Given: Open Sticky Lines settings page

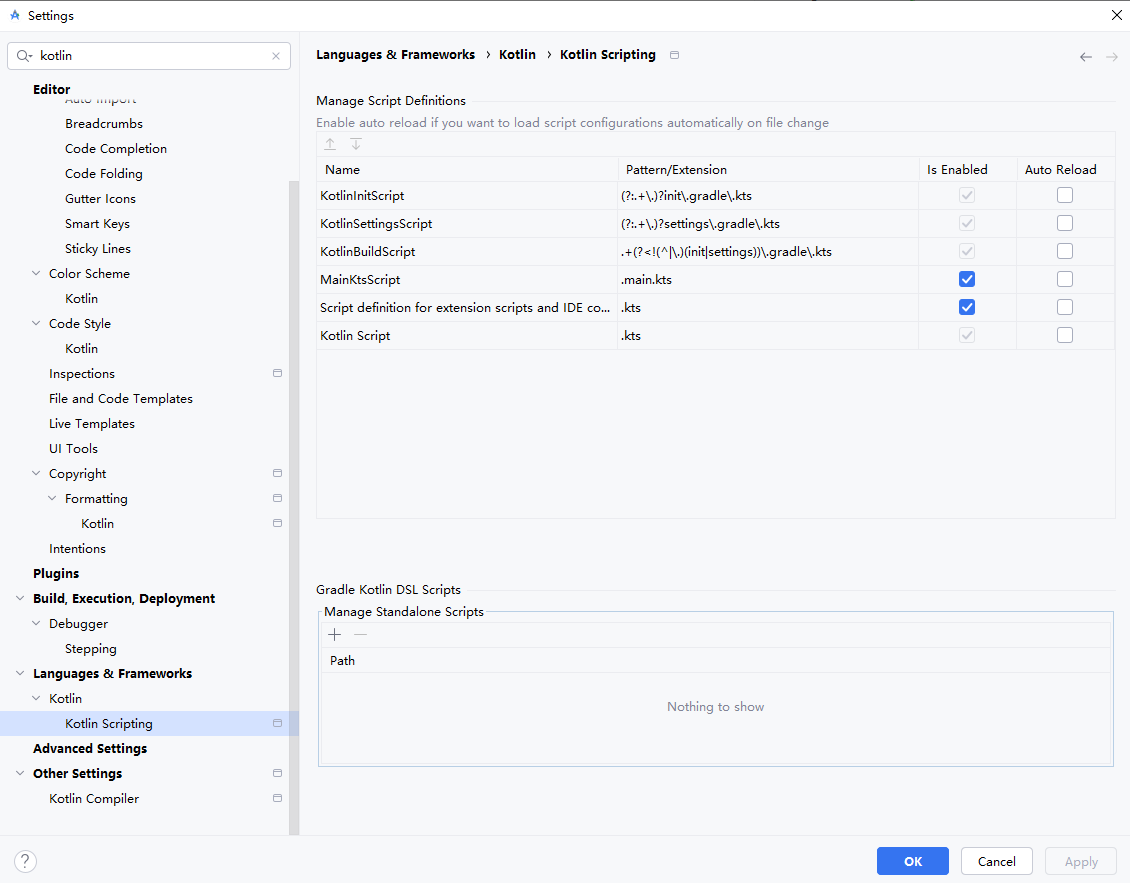Looking at the screenshot, I should click(x=98, y=249).
